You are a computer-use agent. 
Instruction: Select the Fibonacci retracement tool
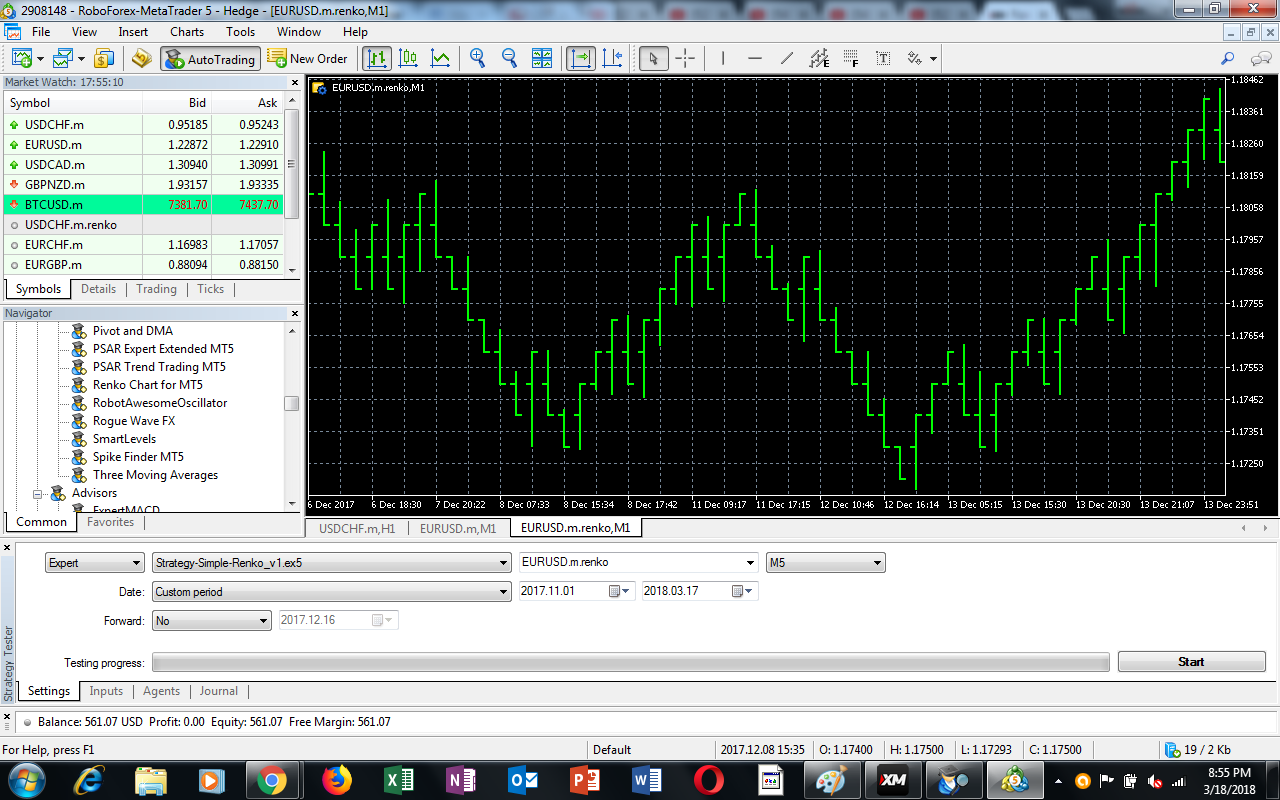[851, 59]
